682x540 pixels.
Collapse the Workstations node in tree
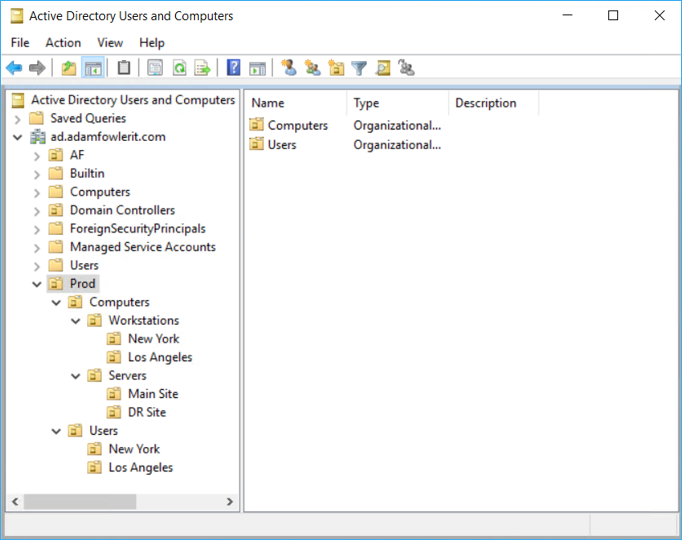click(76, 321)
